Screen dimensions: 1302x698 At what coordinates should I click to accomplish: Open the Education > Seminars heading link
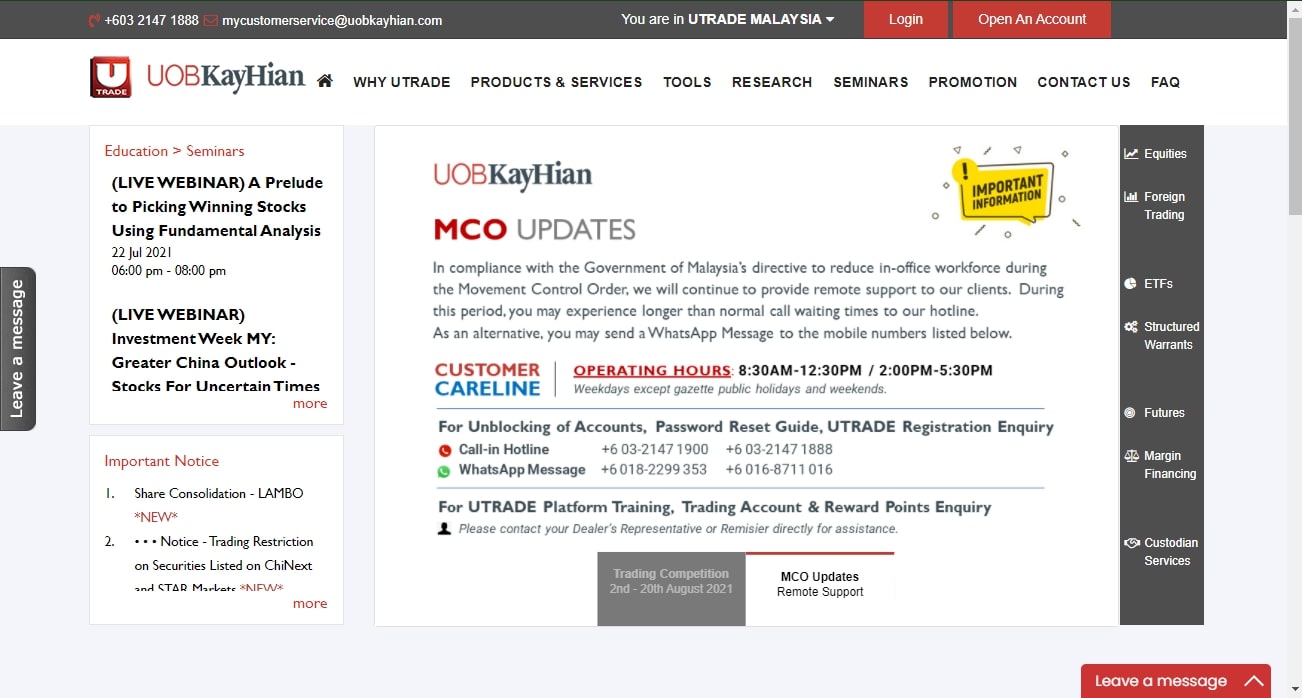point(174,151)
